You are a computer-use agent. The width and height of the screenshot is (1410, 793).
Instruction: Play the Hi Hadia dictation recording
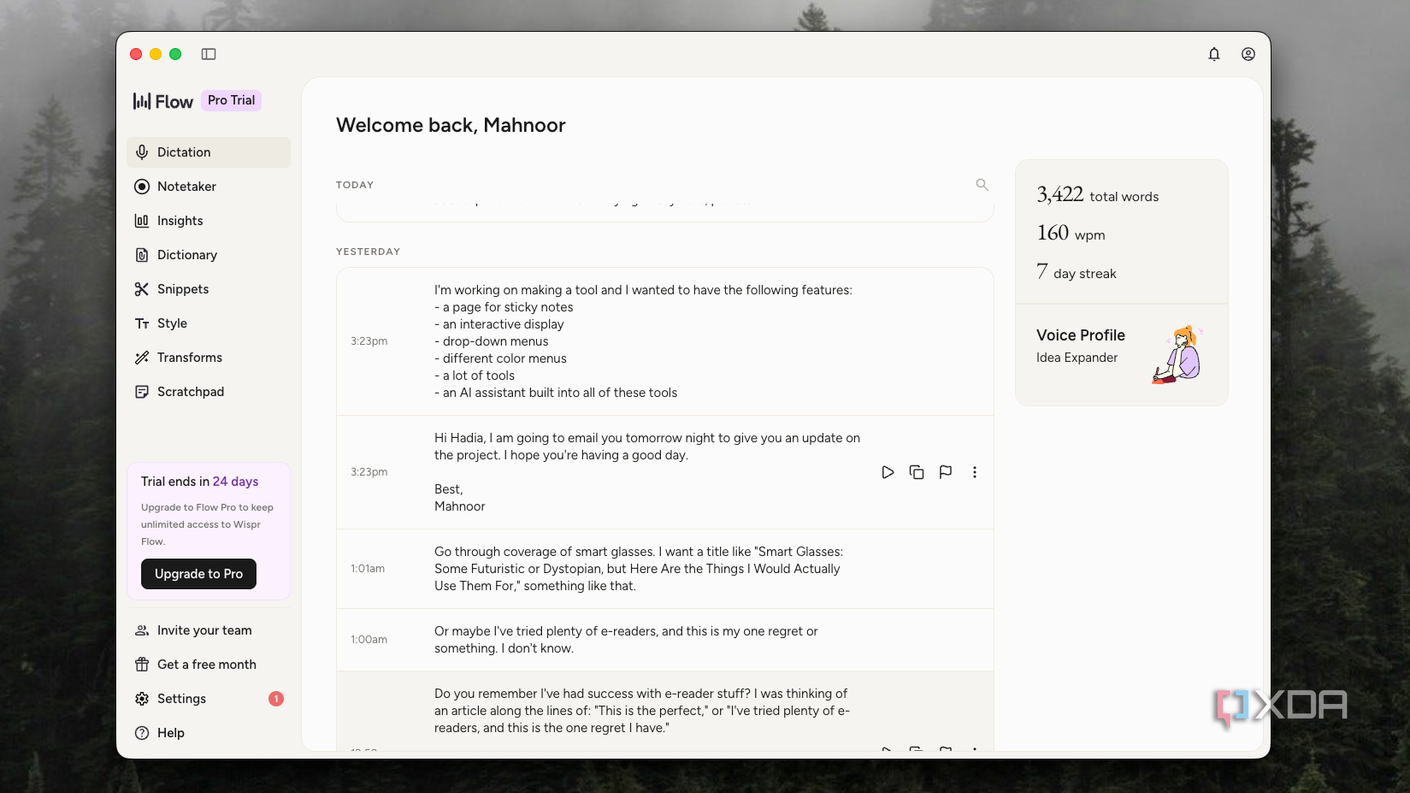pos(887,472)
